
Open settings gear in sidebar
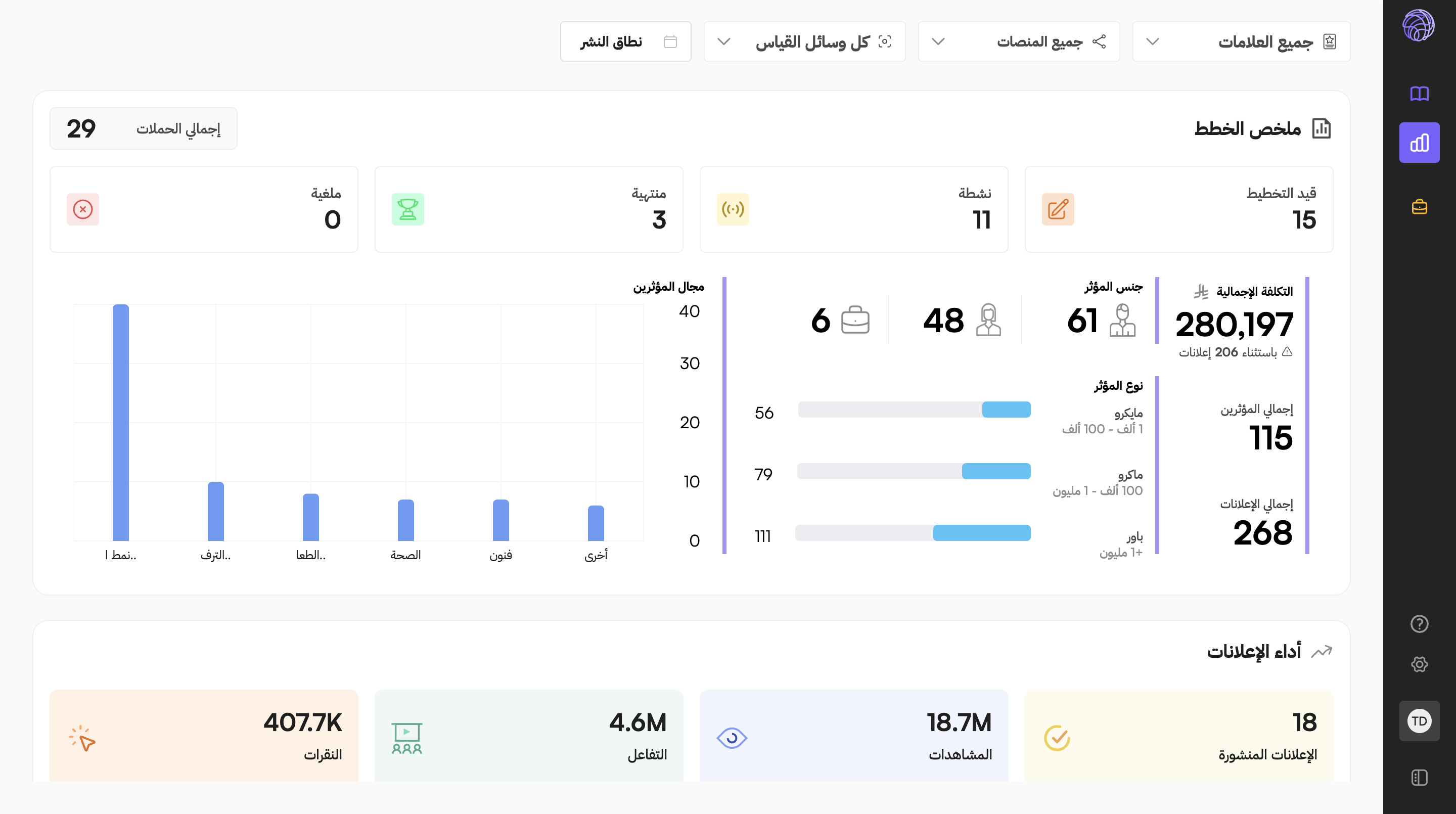(1419, 664)
